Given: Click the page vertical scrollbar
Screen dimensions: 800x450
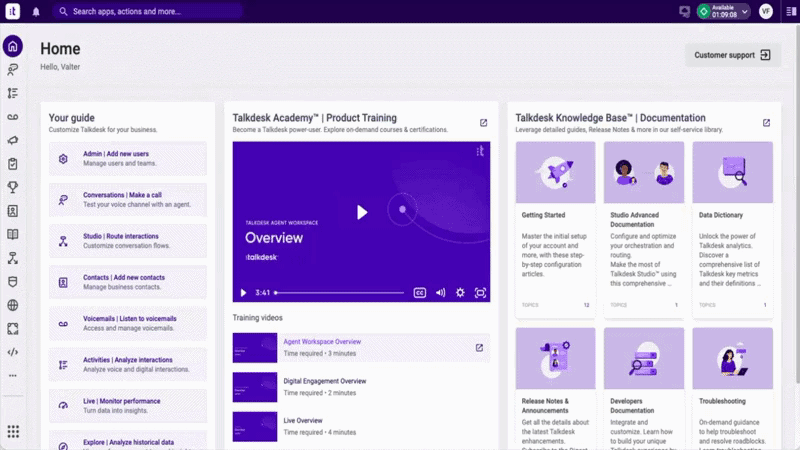Looking at the screenshot, I should click(x=797, y=204).
